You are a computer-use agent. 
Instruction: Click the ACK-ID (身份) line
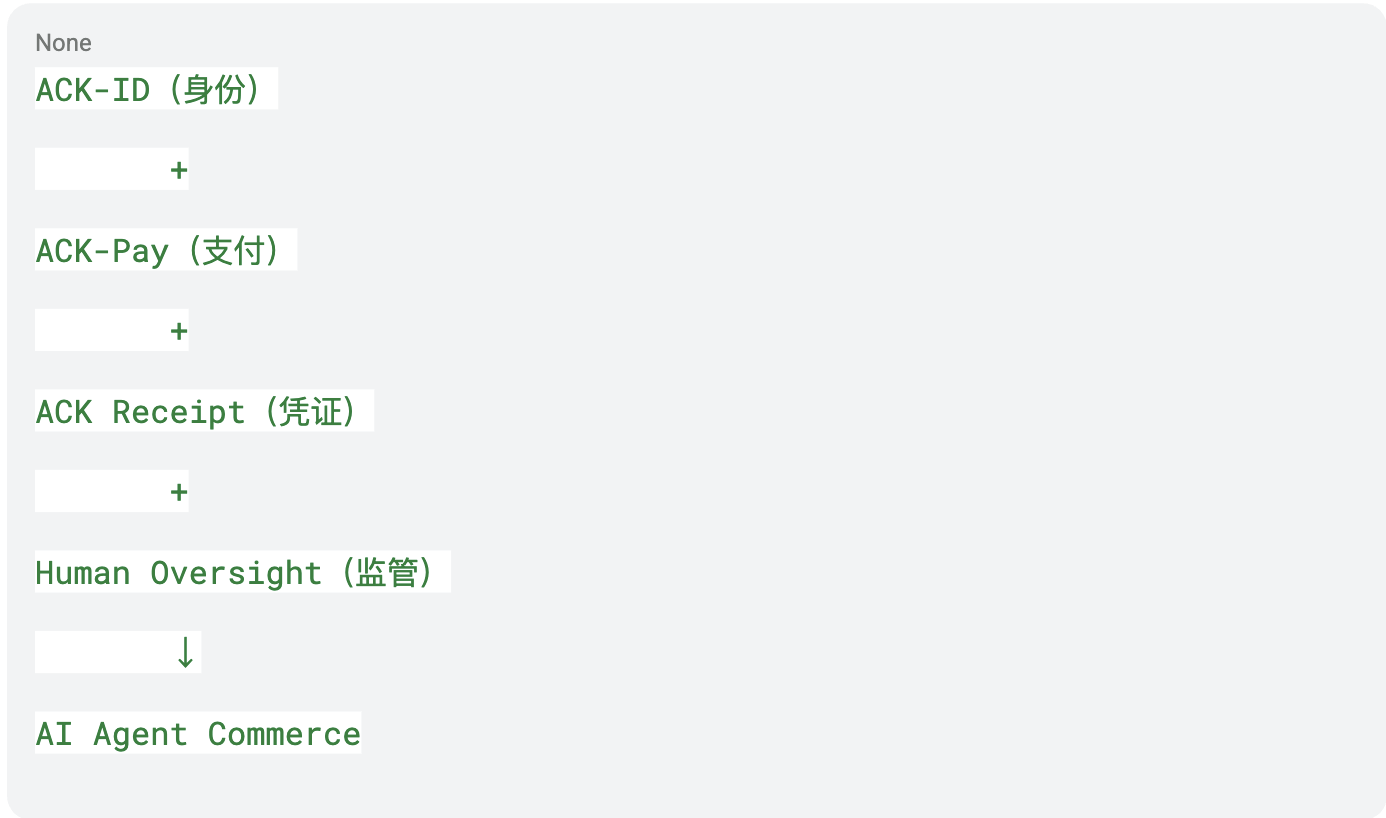(x=156, y=89)
